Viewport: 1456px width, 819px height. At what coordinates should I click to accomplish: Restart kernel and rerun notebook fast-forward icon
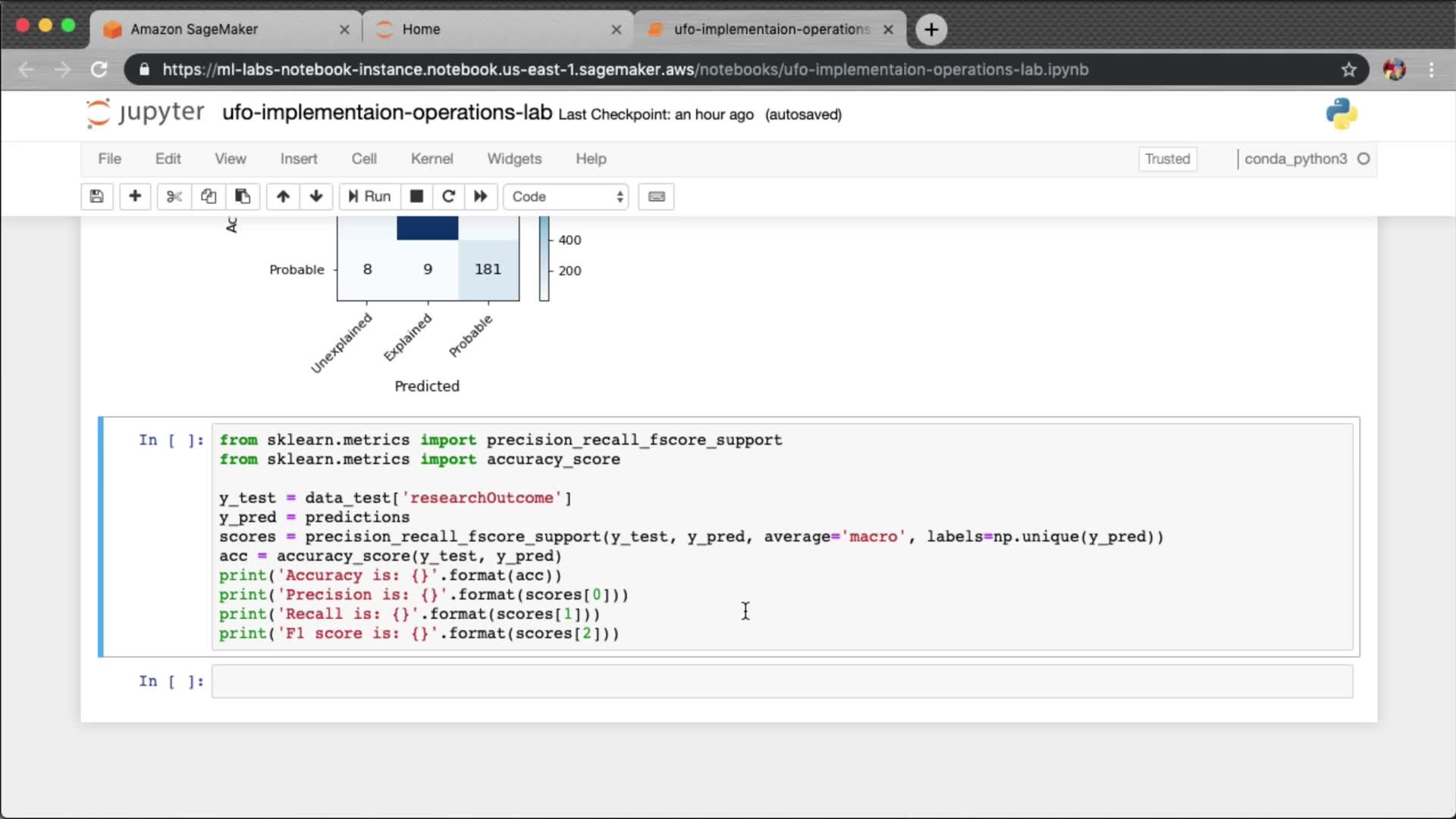[481, 196]
